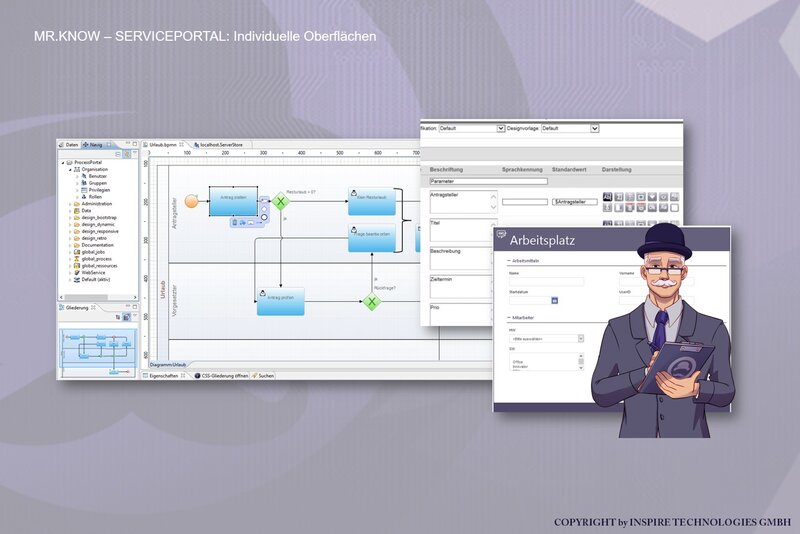Click CSS-Gliederung öffnen
The height and width of the screenshot is (534, 800).
[x=220, y=376]
